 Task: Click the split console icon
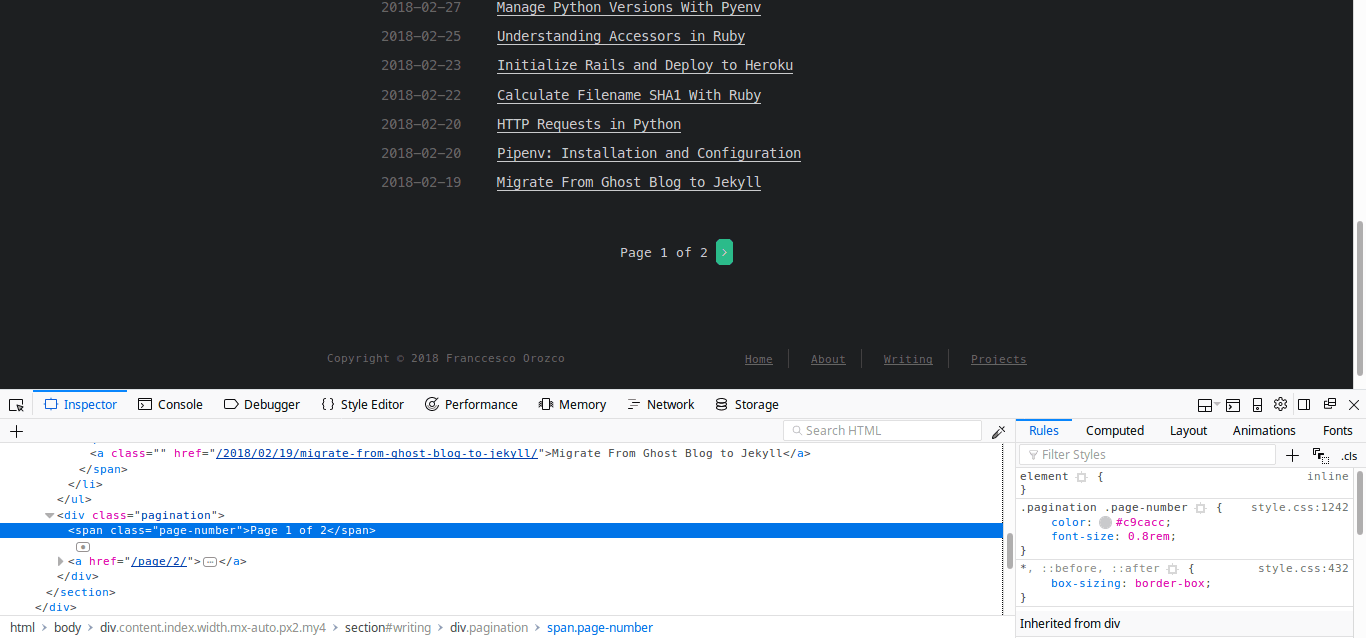click(x=1233, y=405)
